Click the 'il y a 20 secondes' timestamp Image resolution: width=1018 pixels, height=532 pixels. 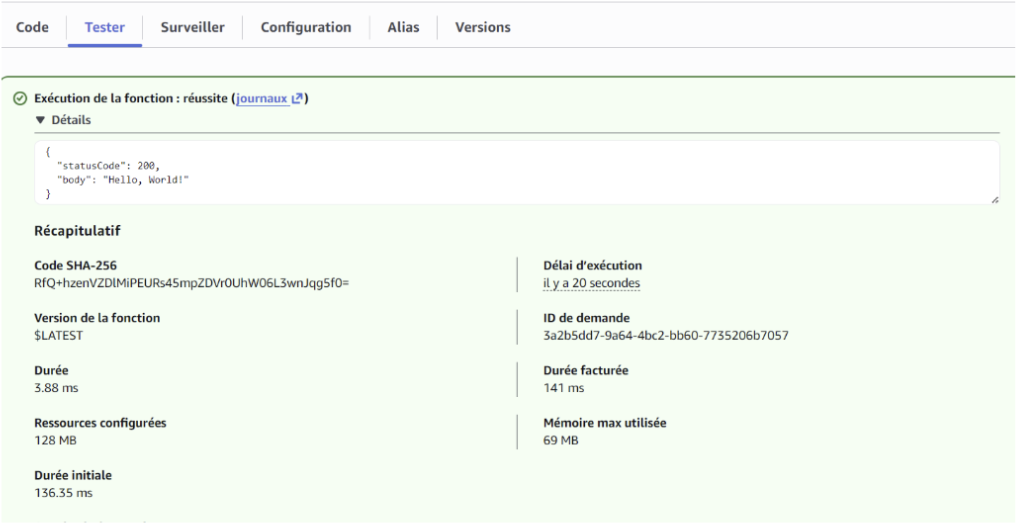click(x=591, y=283)
